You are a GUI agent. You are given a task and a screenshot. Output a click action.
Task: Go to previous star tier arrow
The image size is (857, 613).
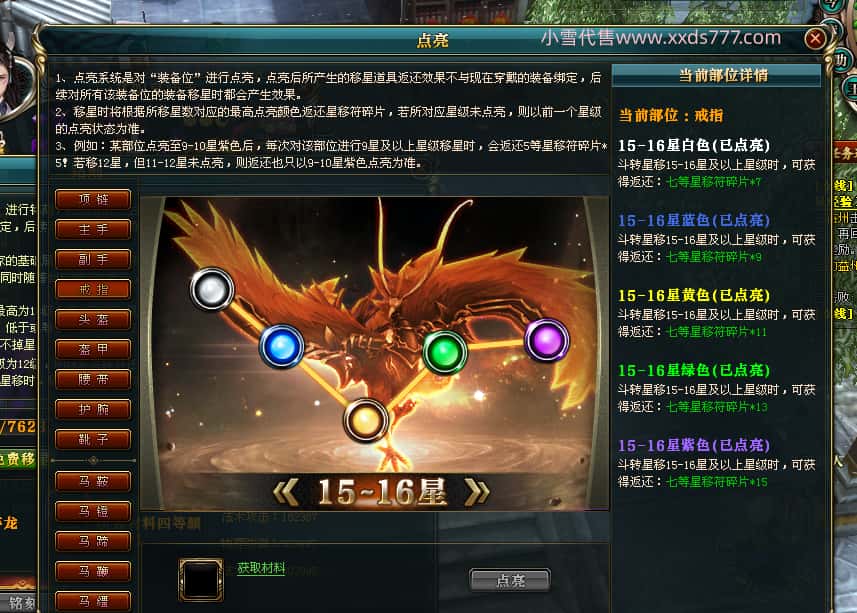[285, 492]
